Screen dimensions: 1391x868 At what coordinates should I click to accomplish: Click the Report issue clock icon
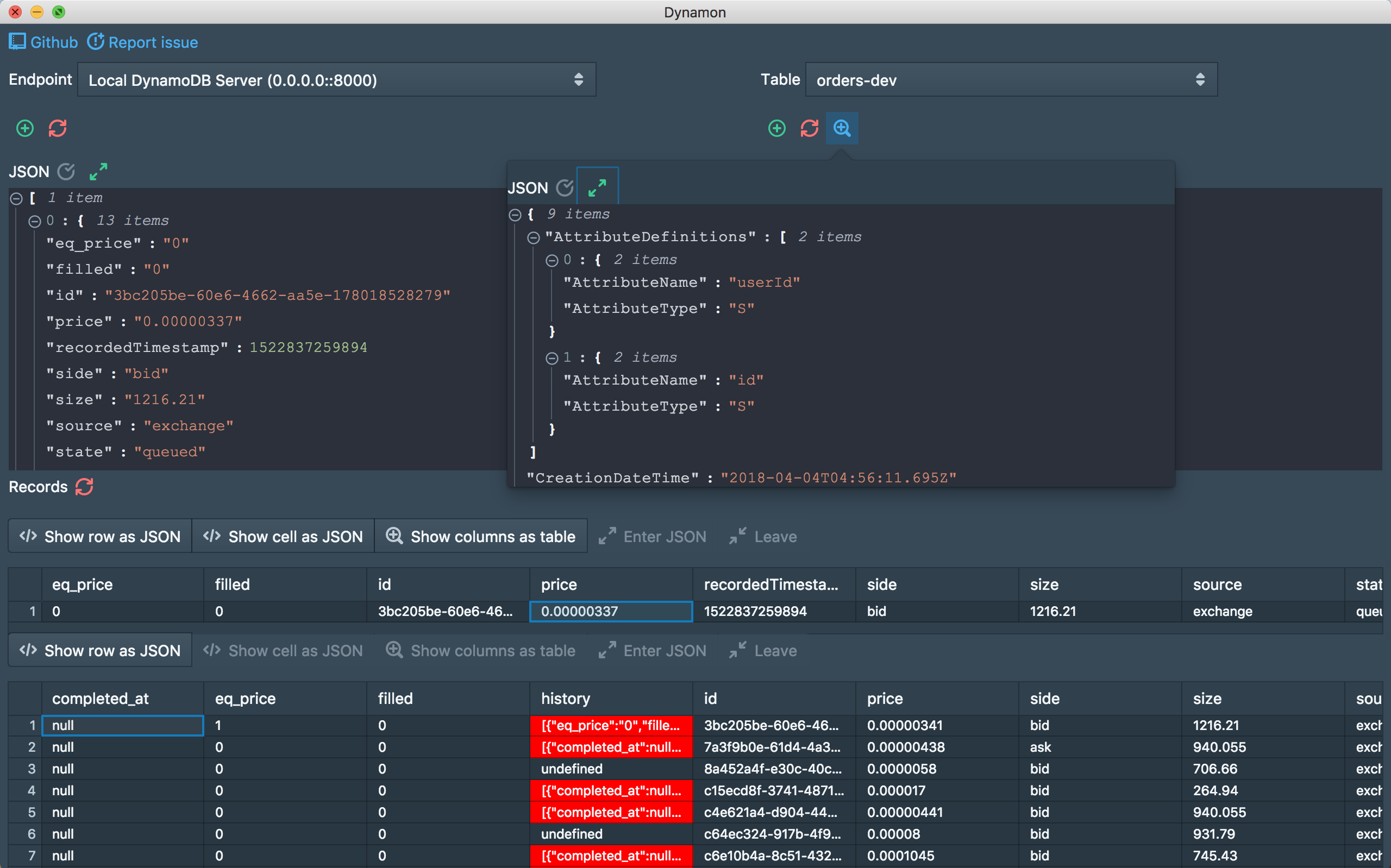pos(95,41)
